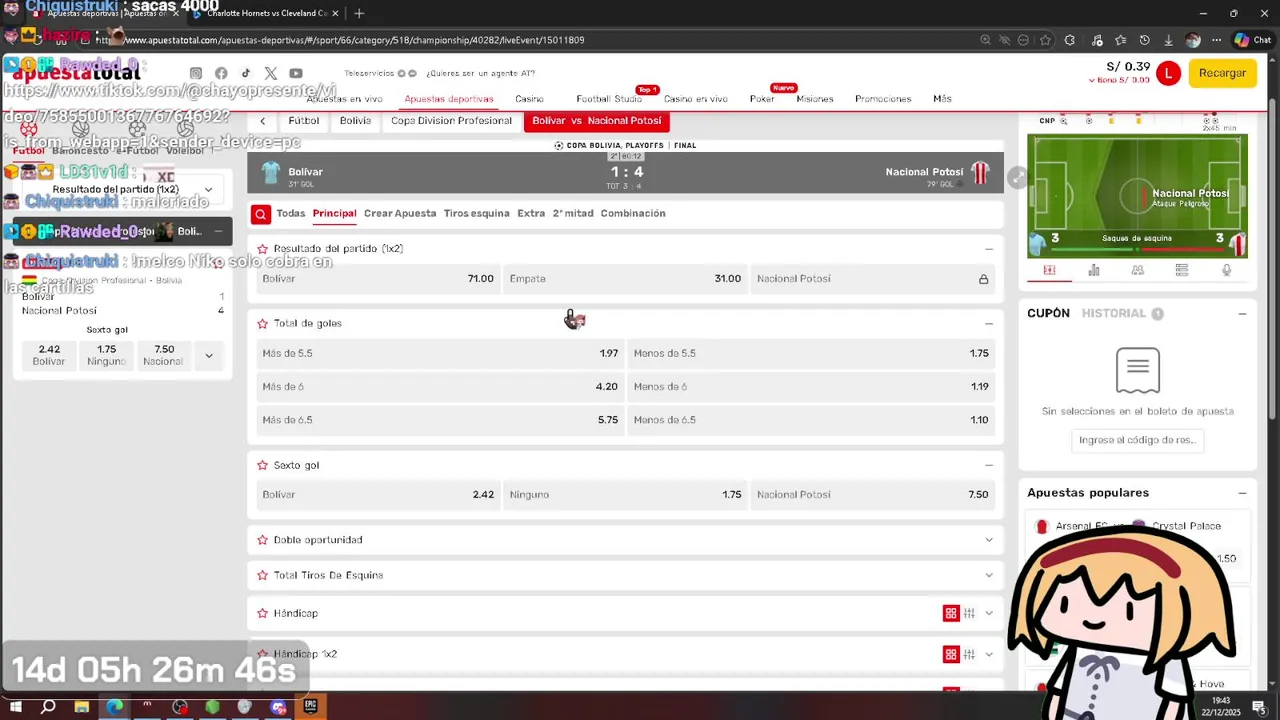Select the commentary microphone icon in tracker
Screen dimensions: 1280x720
click(x=1227, y=270)
